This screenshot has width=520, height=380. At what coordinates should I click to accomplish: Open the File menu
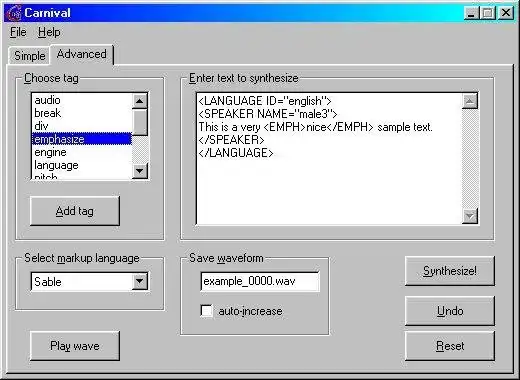[18, 32]
